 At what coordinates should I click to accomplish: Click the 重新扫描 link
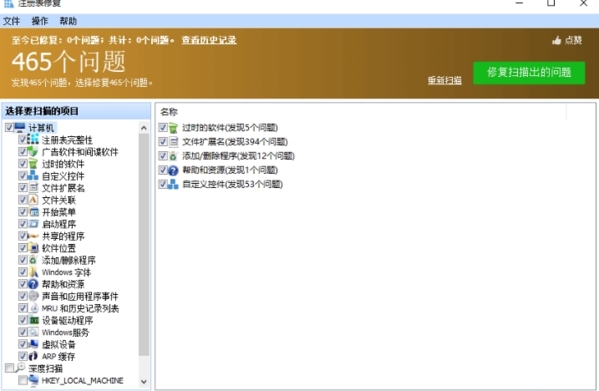pos(444,80)
